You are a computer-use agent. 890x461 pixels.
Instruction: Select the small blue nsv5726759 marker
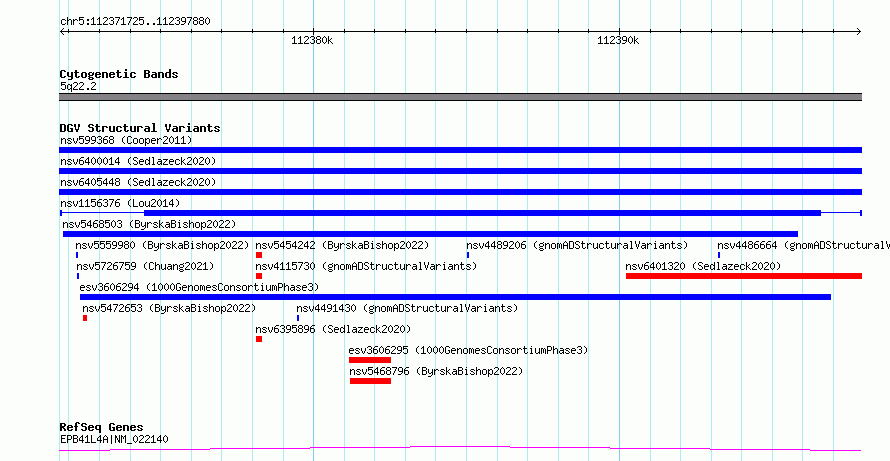tap(78, 276)
